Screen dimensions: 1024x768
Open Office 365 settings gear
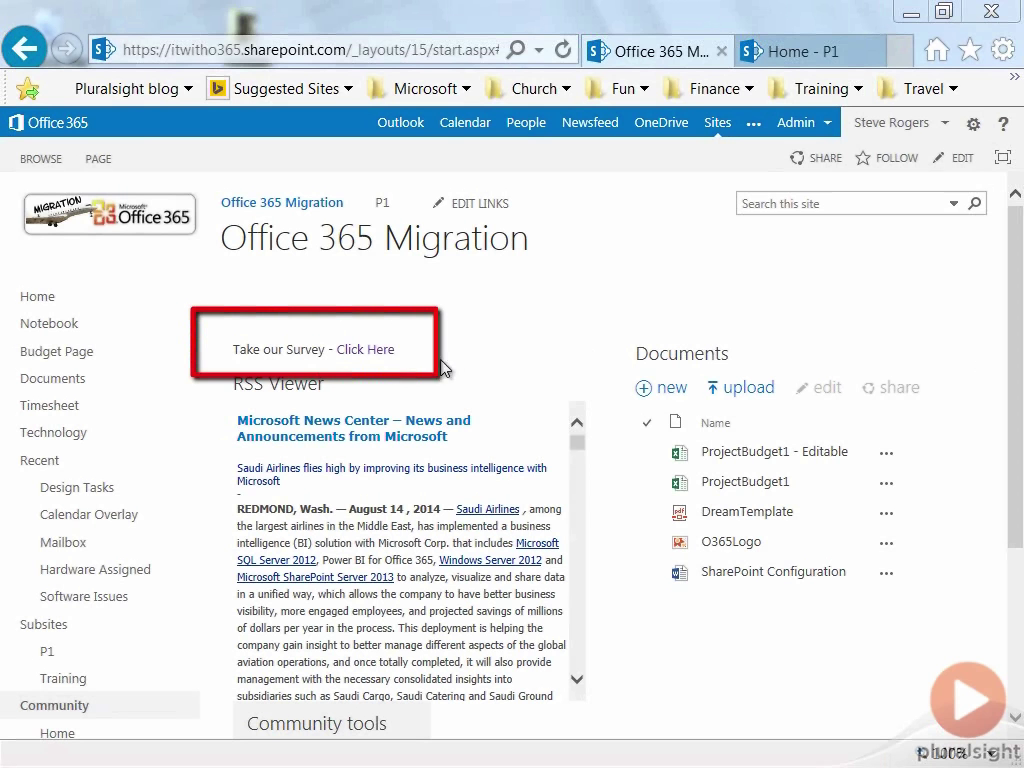(x=973, y=123)
